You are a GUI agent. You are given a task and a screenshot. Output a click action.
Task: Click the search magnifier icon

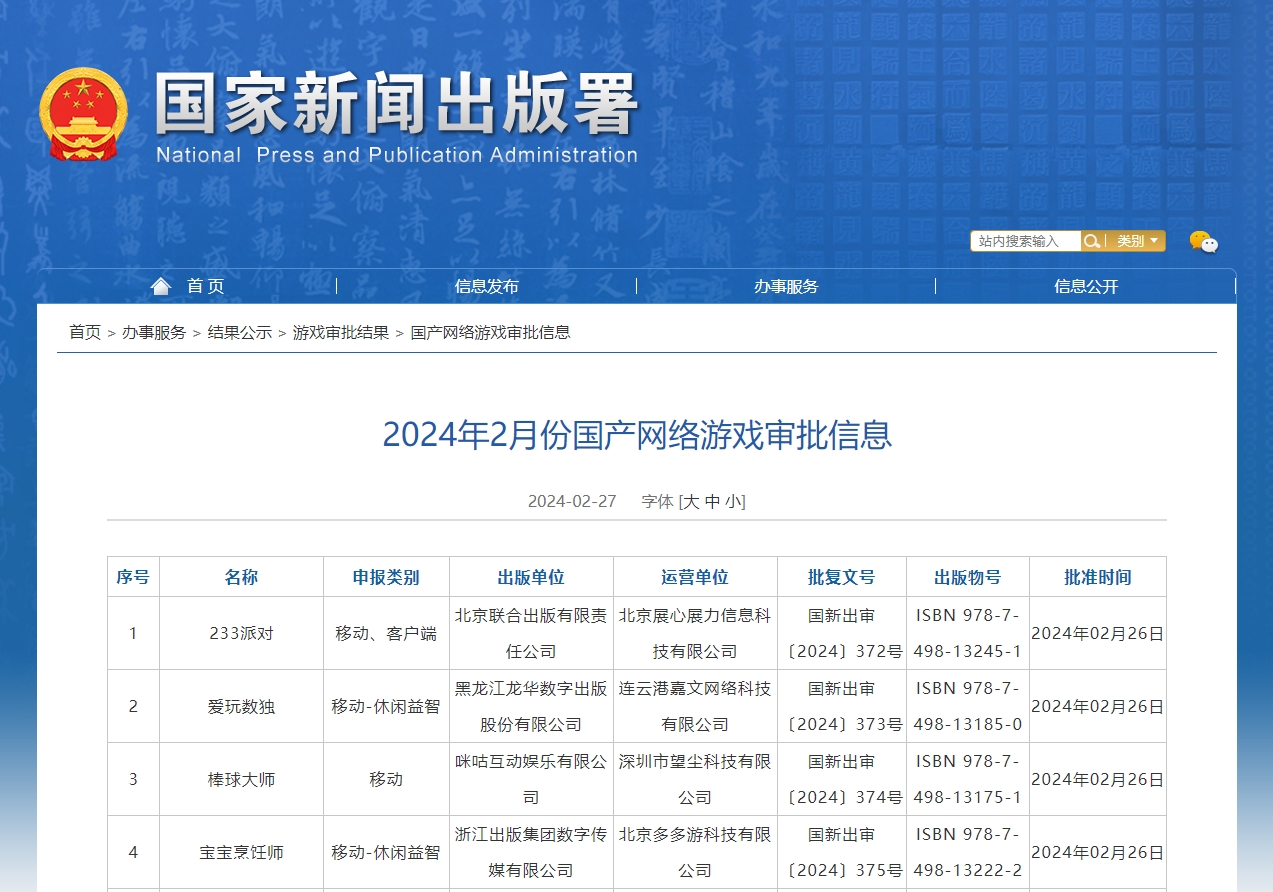1092,241
